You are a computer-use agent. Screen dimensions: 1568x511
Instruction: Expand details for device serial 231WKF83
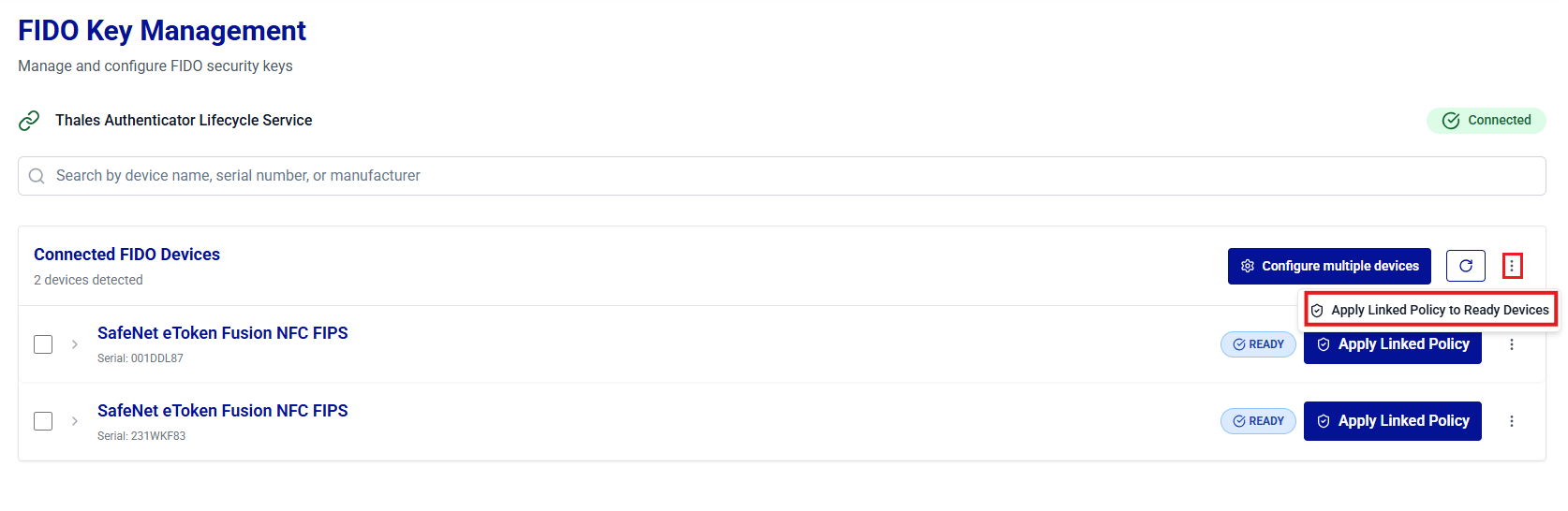[x=75, y=421]
